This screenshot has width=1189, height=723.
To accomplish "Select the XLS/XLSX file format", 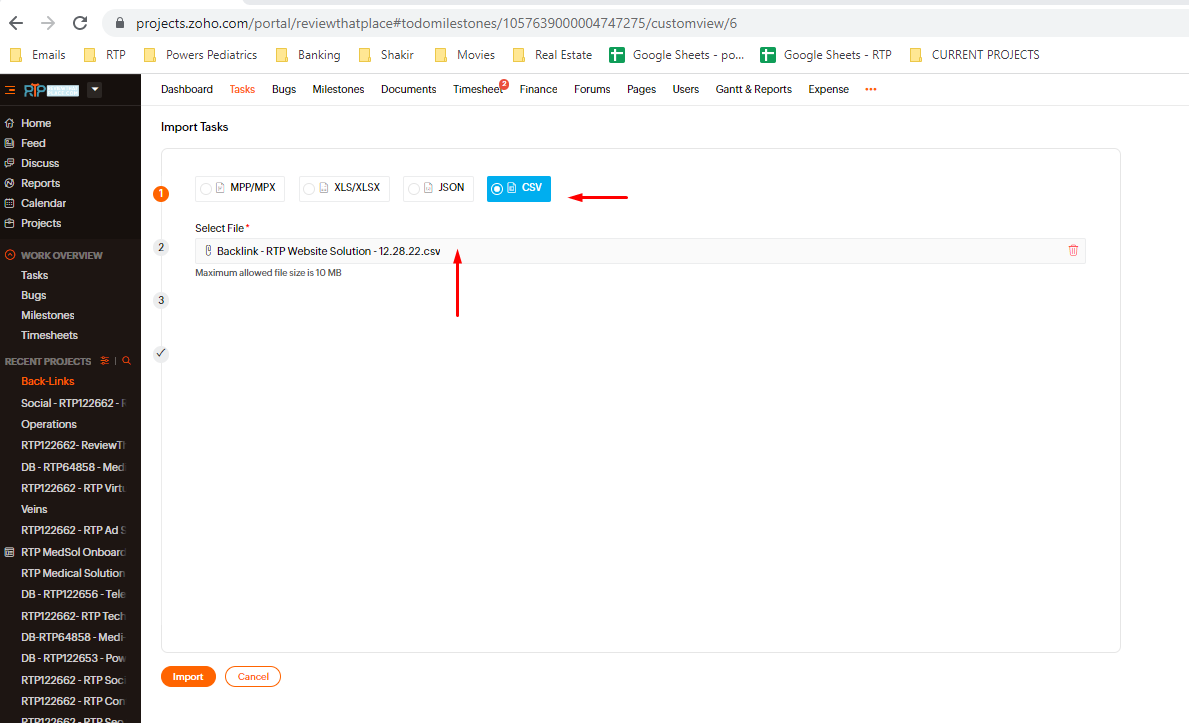I will [344, 188].
